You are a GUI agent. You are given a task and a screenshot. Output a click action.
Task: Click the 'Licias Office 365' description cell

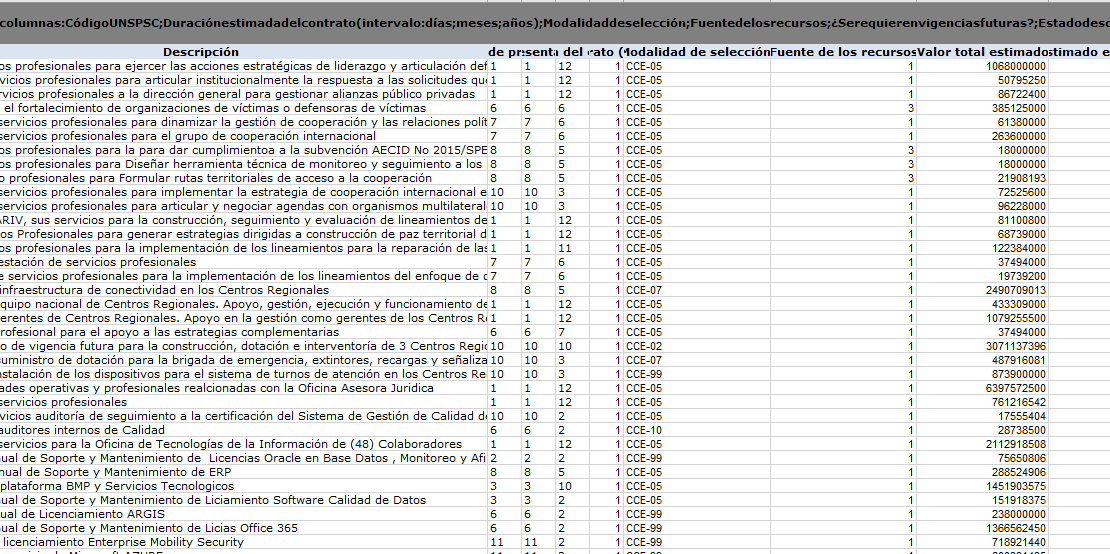point(244,528)
